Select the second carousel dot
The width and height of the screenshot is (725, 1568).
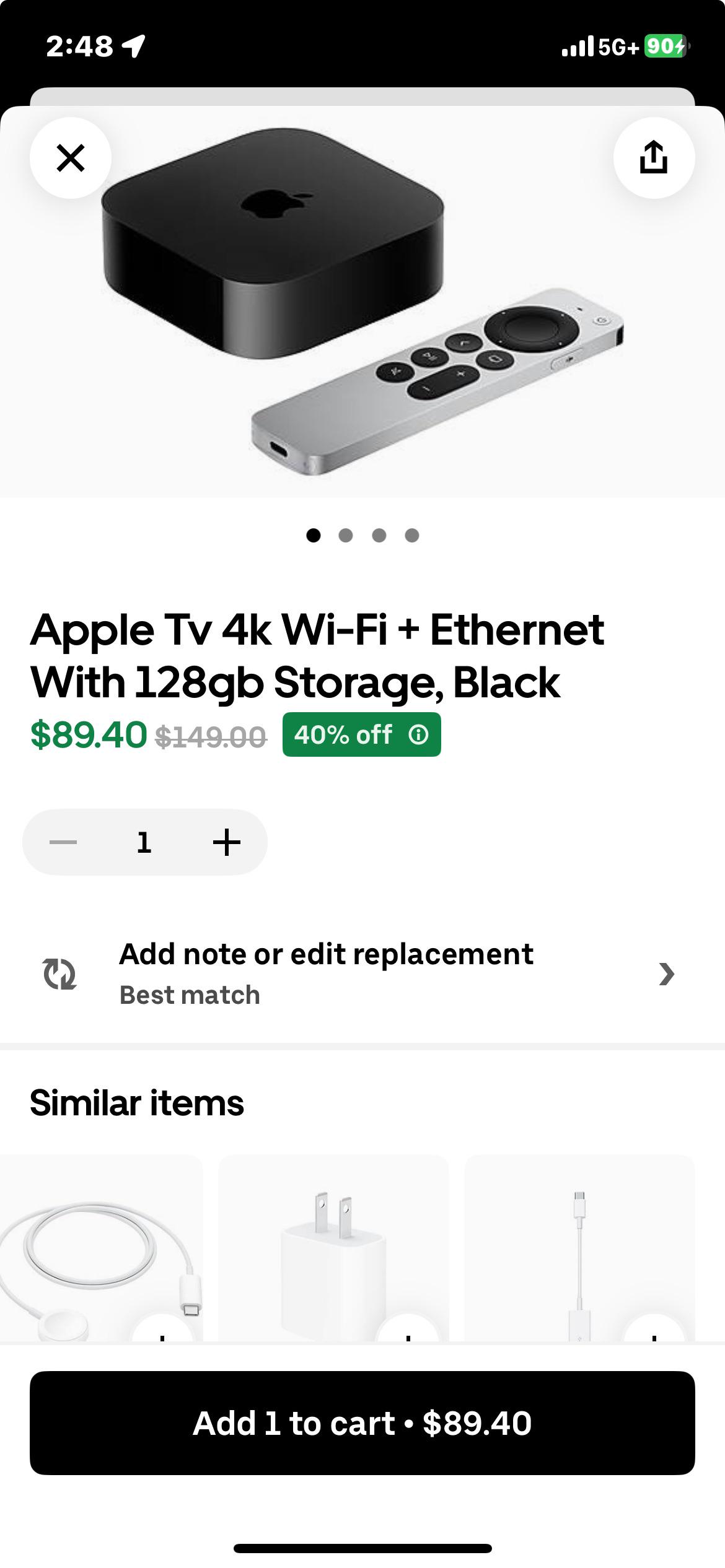(x=345, y=536)
